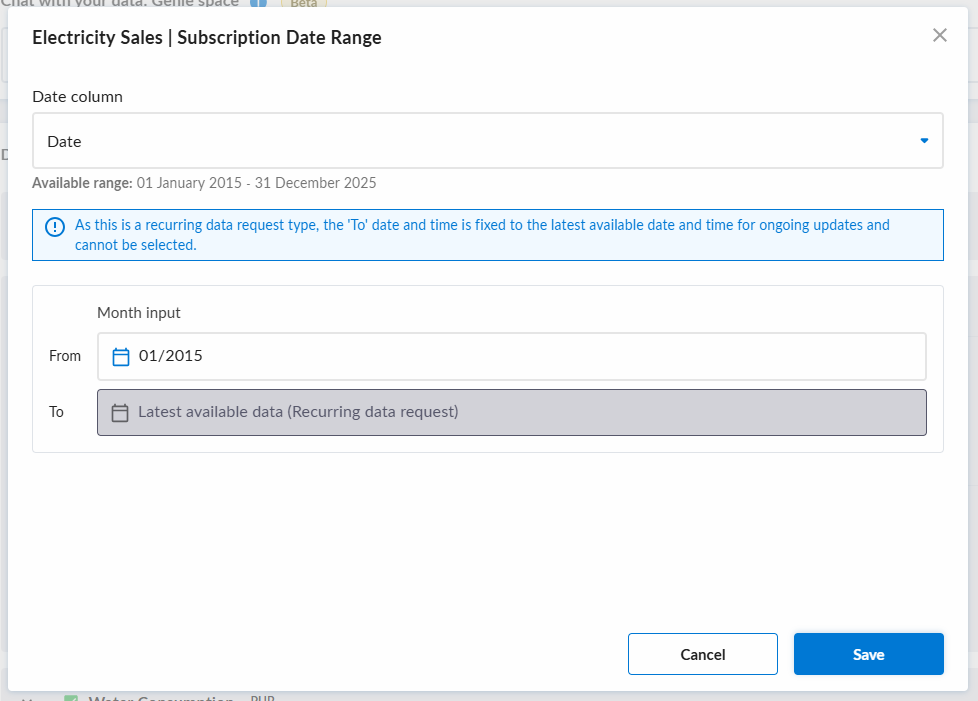Click the From month input 01/2015
Viewport: 978px width, 701px height.
point(511,357)
